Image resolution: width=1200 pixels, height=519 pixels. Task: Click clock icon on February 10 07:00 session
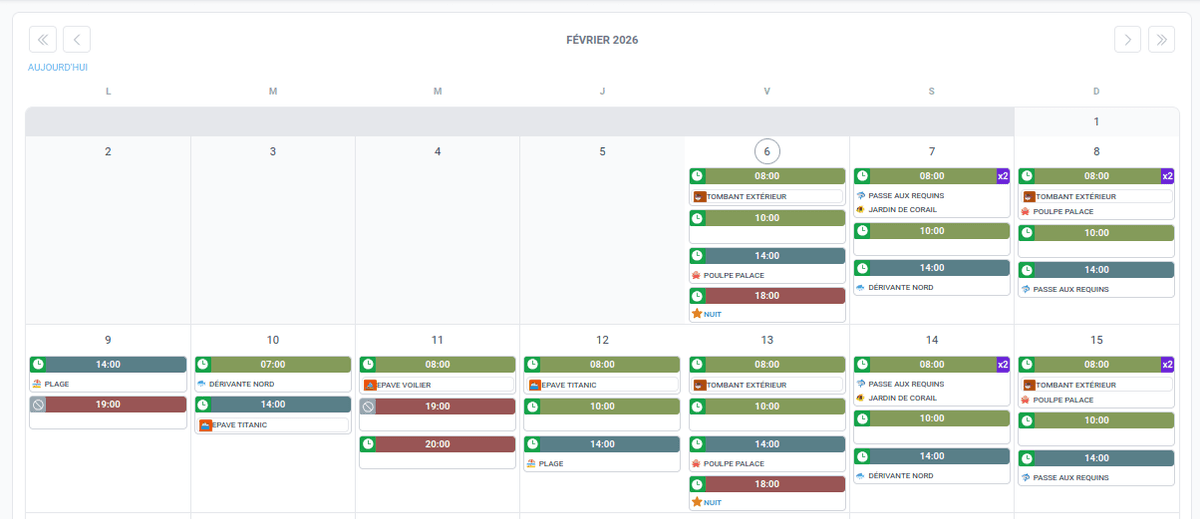pyautogui.click(x=203, y=364)
